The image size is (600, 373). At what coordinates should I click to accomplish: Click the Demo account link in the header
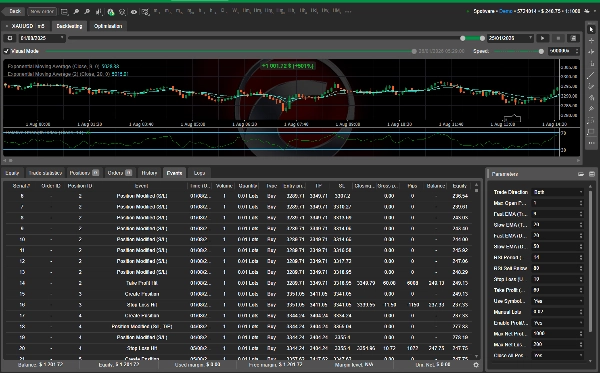pyautogui.click(x=505, y=11)
